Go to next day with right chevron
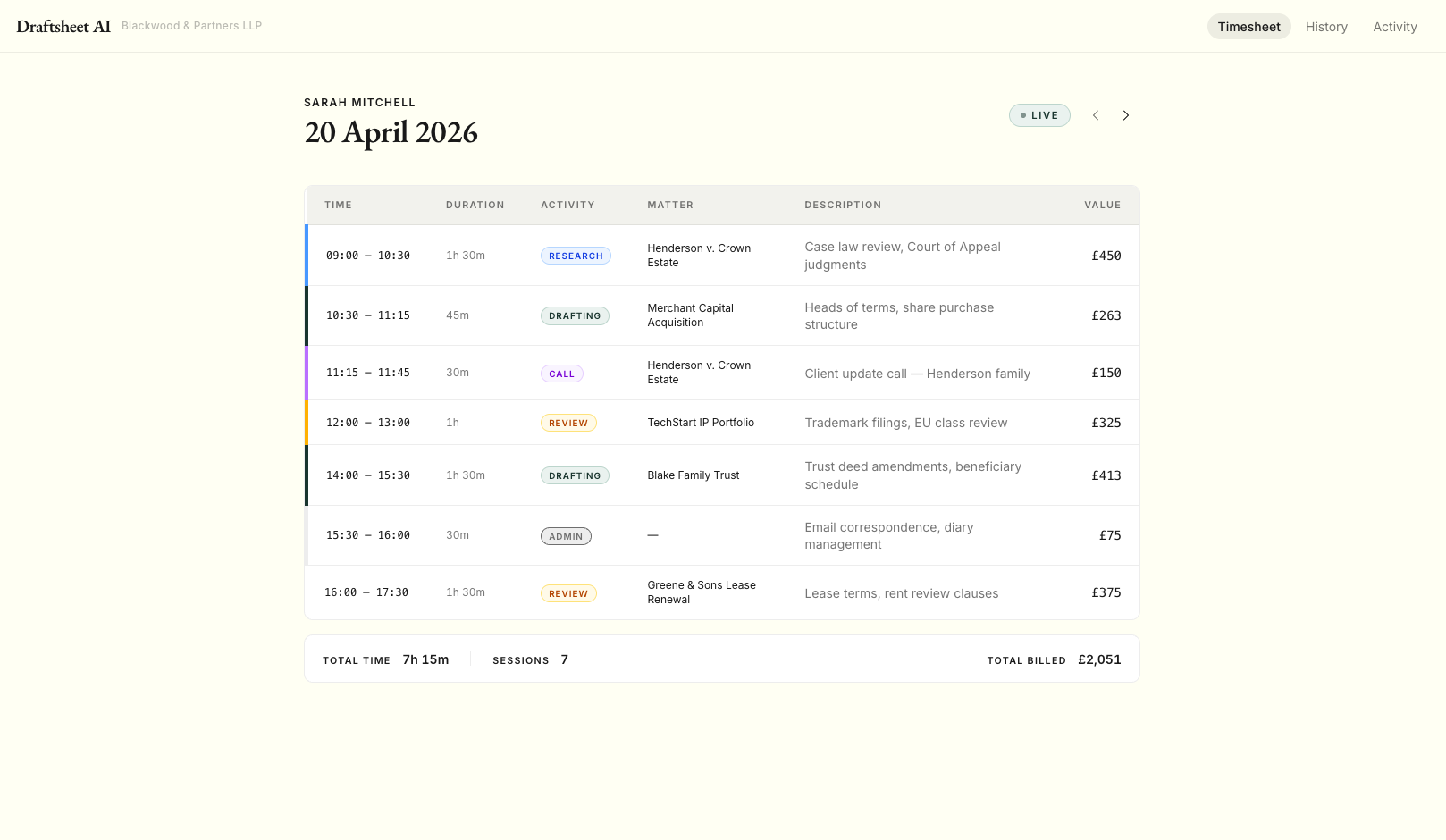Image resolution: width=1446 pixels, height=840 pixels. (1125, 115)
